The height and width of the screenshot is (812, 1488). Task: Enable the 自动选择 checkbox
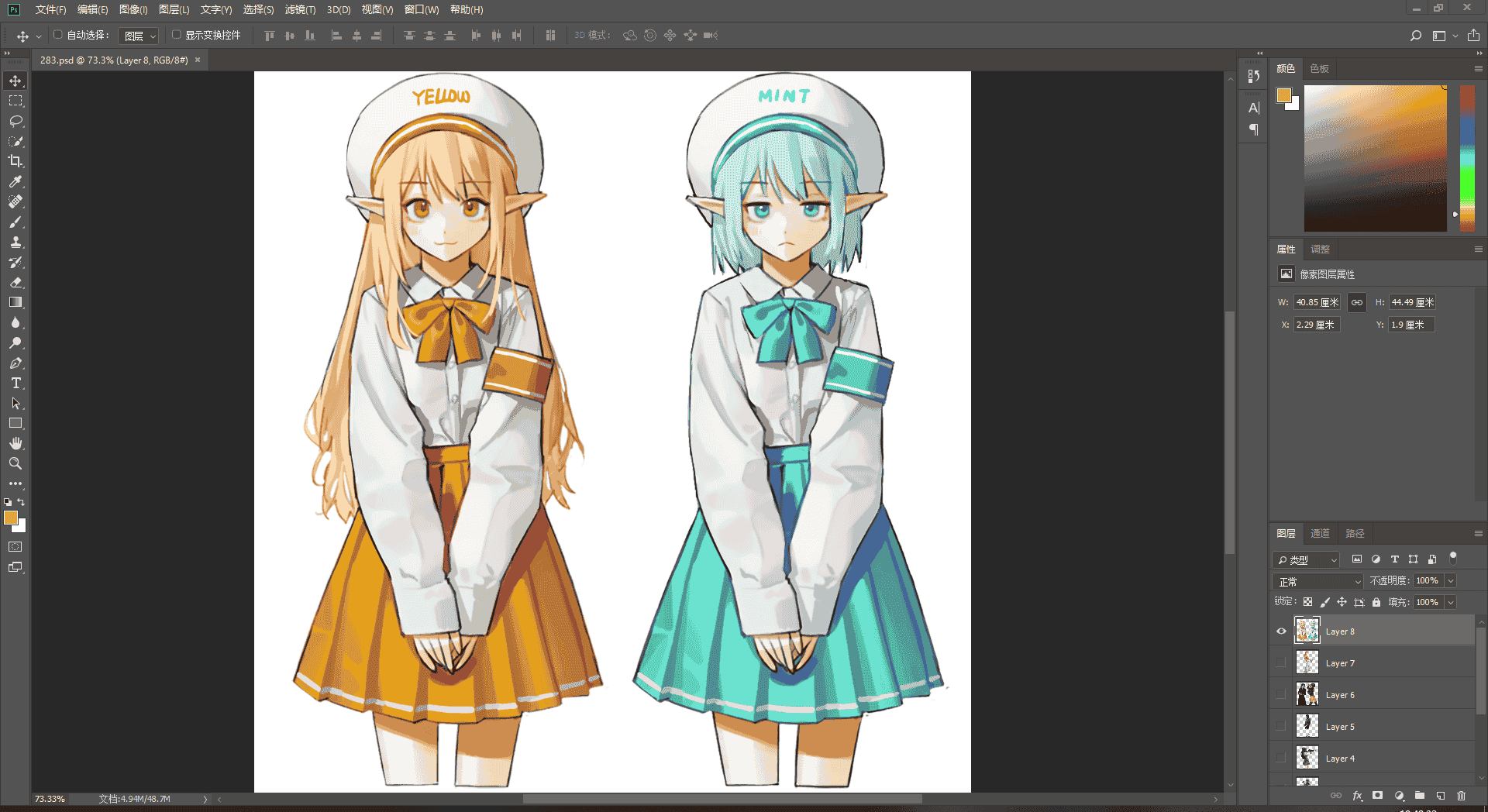point(57,35)
